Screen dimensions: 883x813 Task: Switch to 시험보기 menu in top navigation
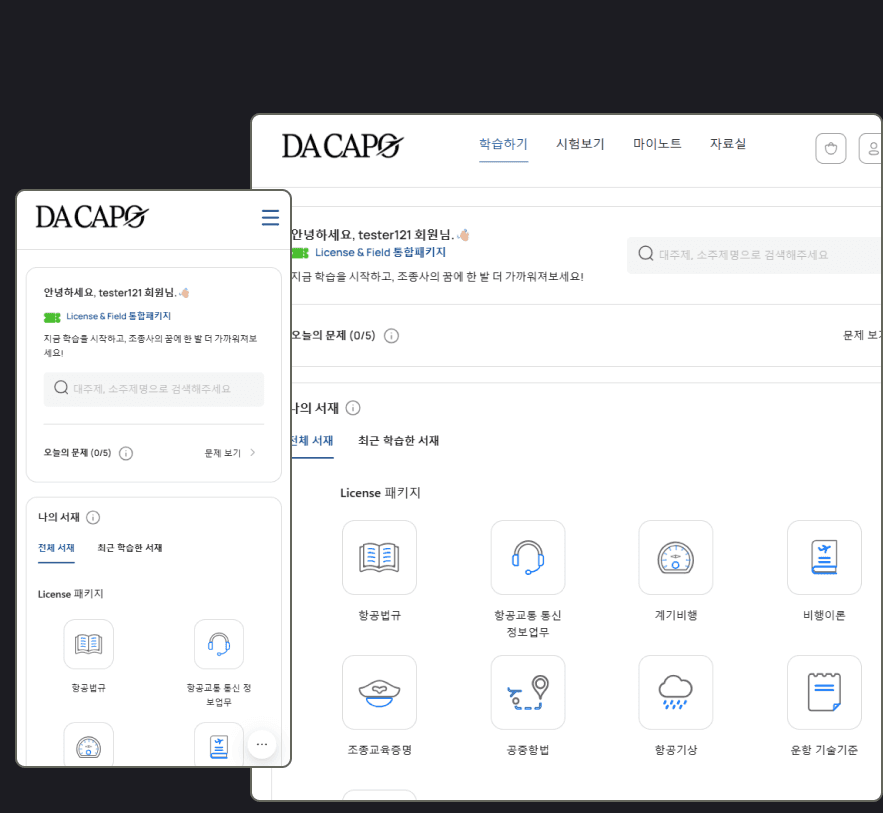(x=580, y=144)
